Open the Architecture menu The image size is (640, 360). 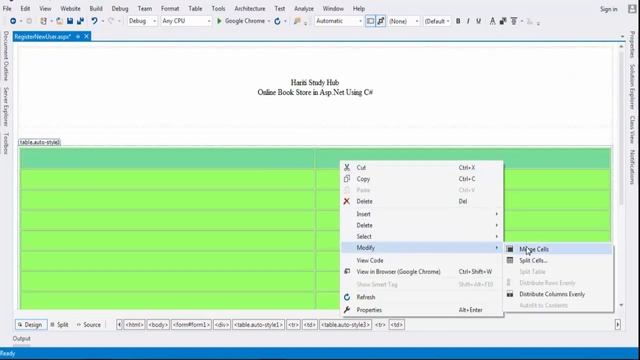click(250, 9)
